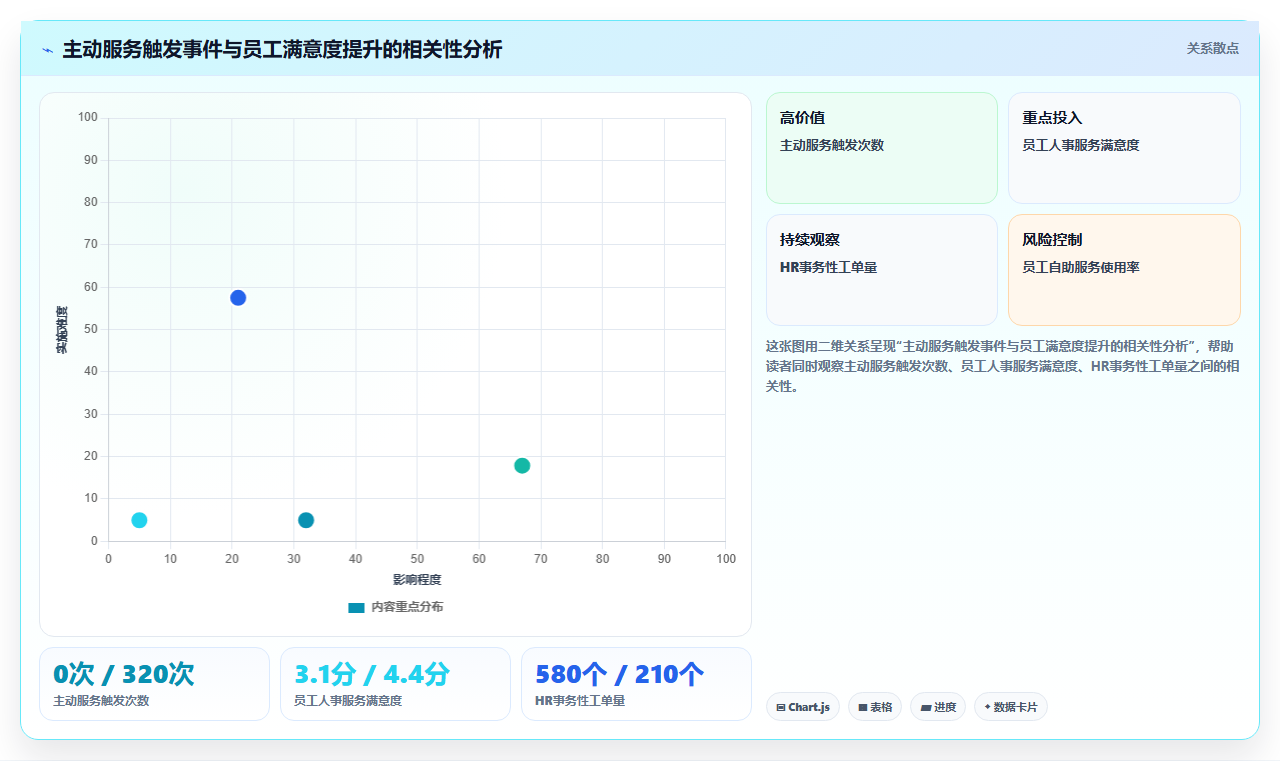This screenshot has height=761, width=1280.
Task: Click the page title 主动服务触发事件与员工满意度提升的相关性分析
Action: [x=282, y=49]
